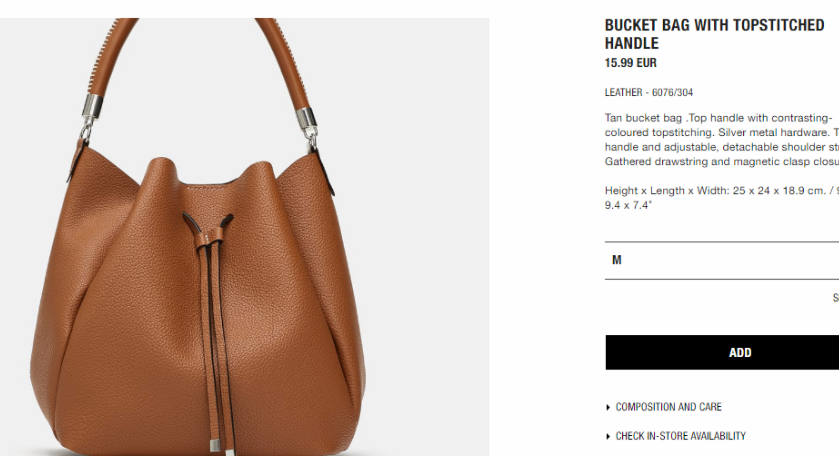Add the bucket bag to the cart

[x=722, y=352]
